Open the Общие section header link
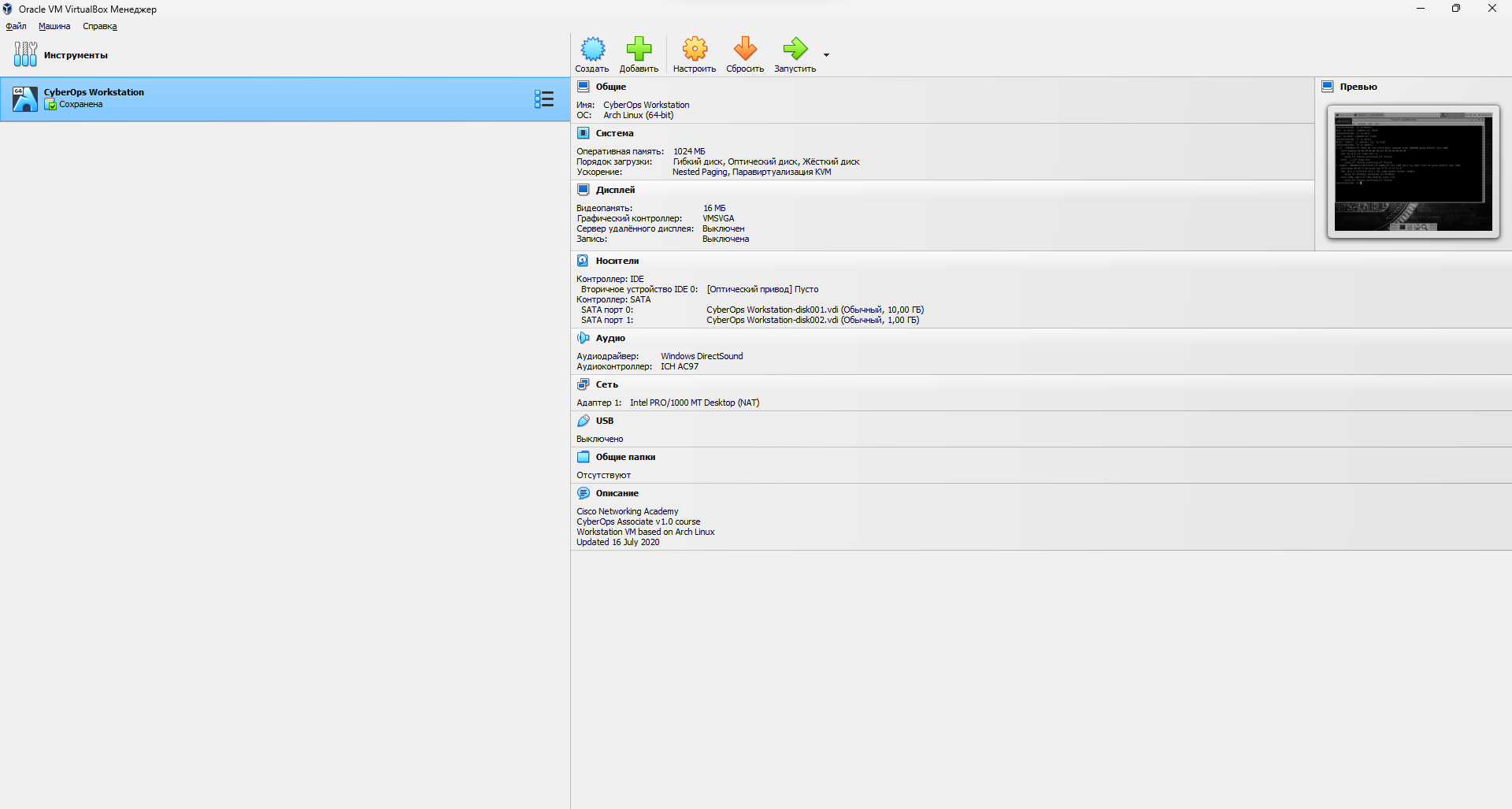 click(610, 87)
